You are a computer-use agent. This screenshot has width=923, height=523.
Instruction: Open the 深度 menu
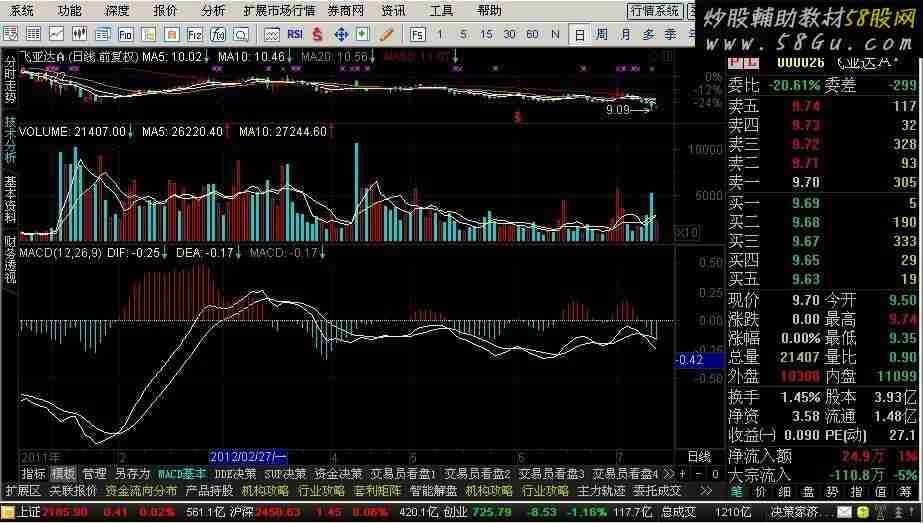pyautogui.click(x=117, y=10)
